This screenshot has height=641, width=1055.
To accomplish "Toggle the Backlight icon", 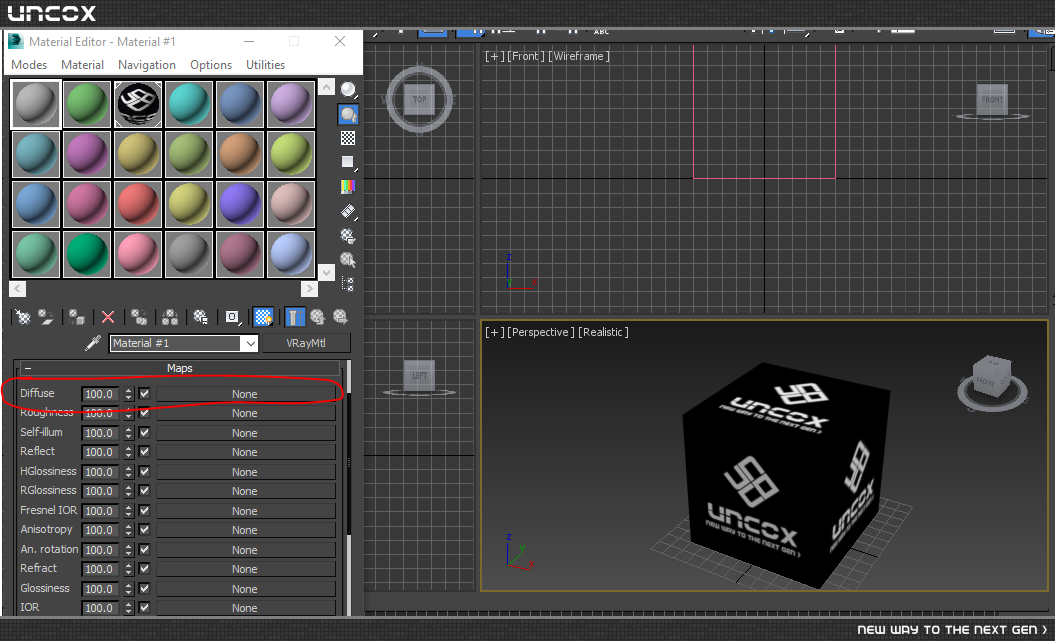I will [348, 114].
